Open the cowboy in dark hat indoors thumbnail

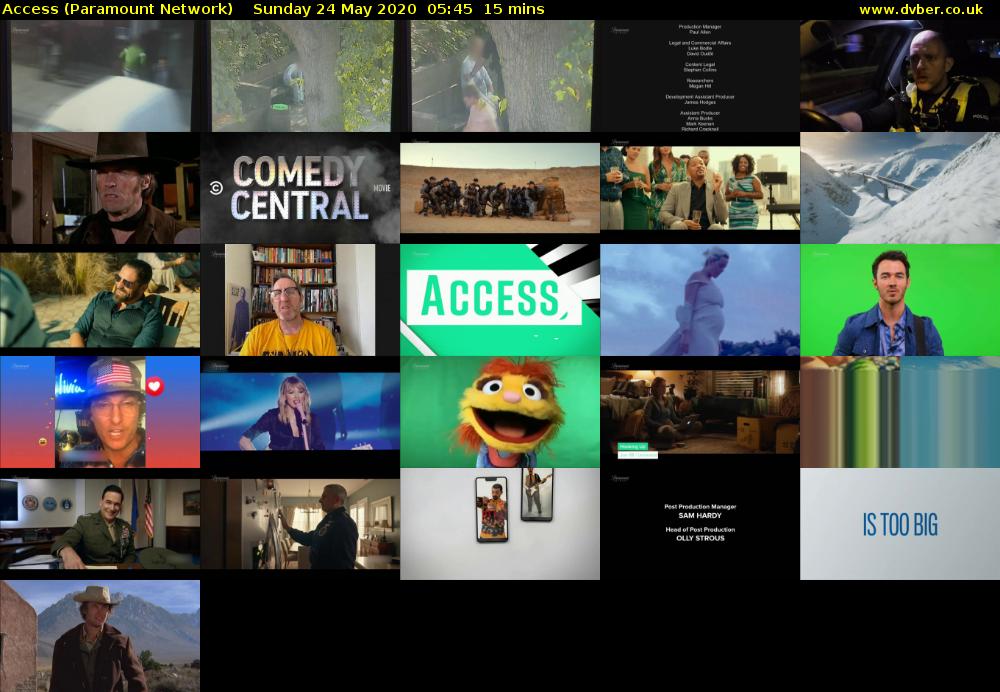pyautogui.click(x=100, y=188)
